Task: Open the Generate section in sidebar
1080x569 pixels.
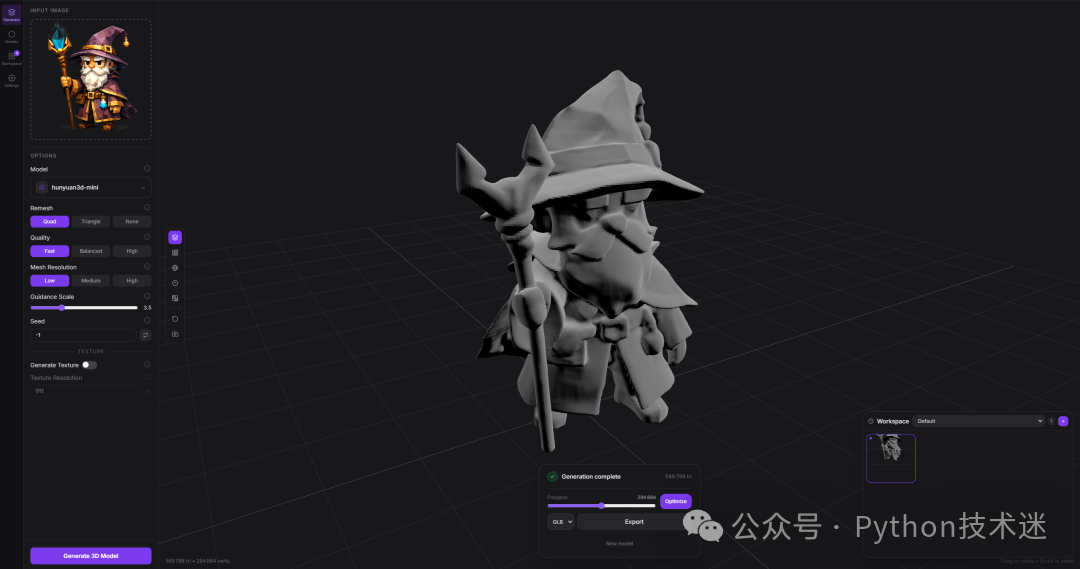Action: 11,14
